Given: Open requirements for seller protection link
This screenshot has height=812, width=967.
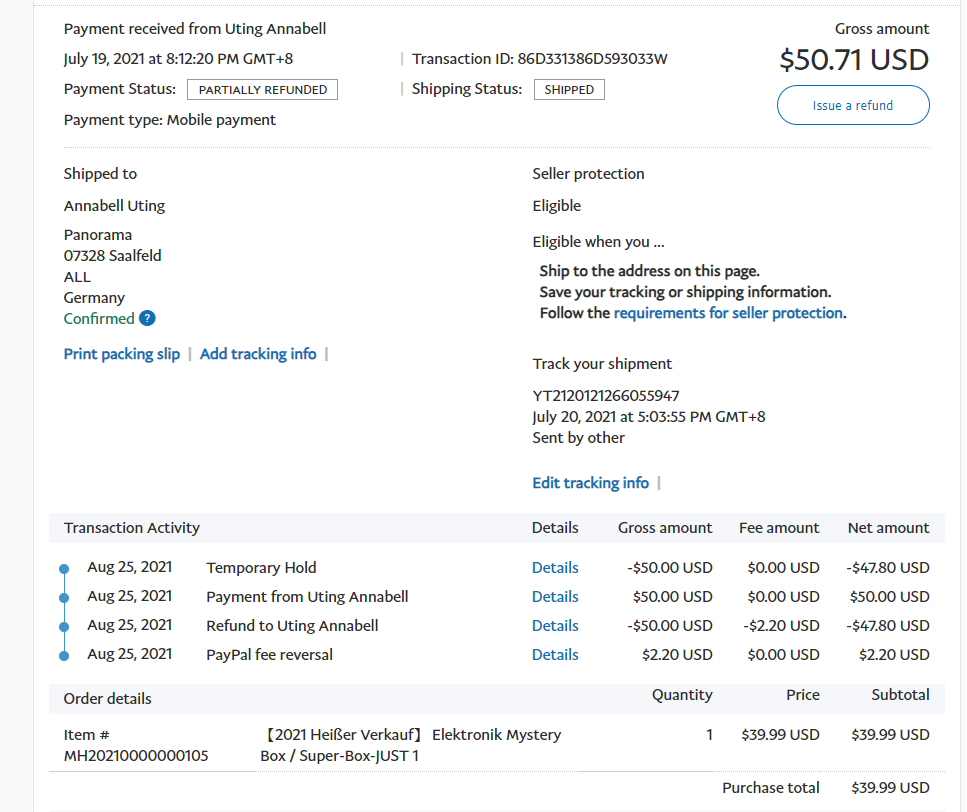Looking at the screenshot, I should [x=728, y=313].
